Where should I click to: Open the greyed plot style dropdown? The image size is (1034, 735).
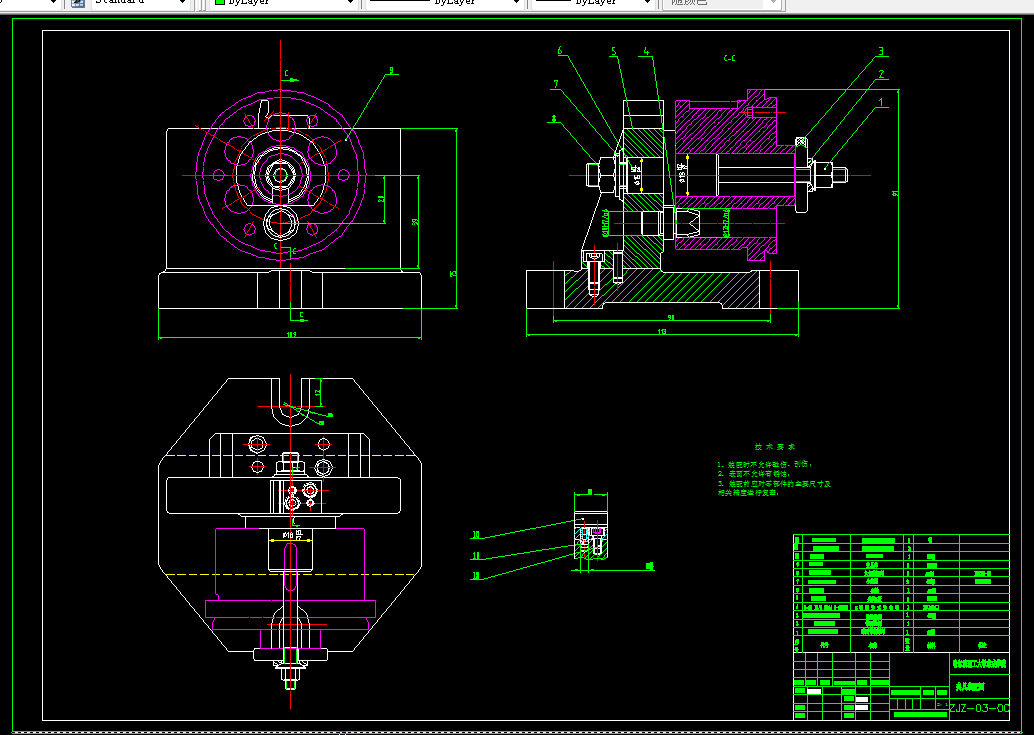[723, 3]
